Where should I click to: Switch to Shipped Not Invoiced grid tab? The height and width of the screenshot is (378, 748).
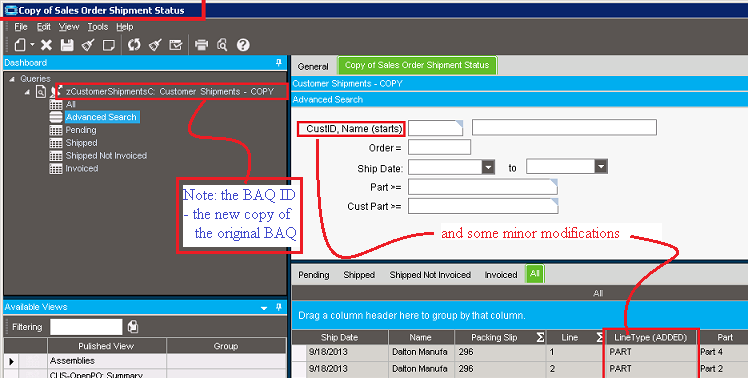pyautogui.click(x=430, y=275)
